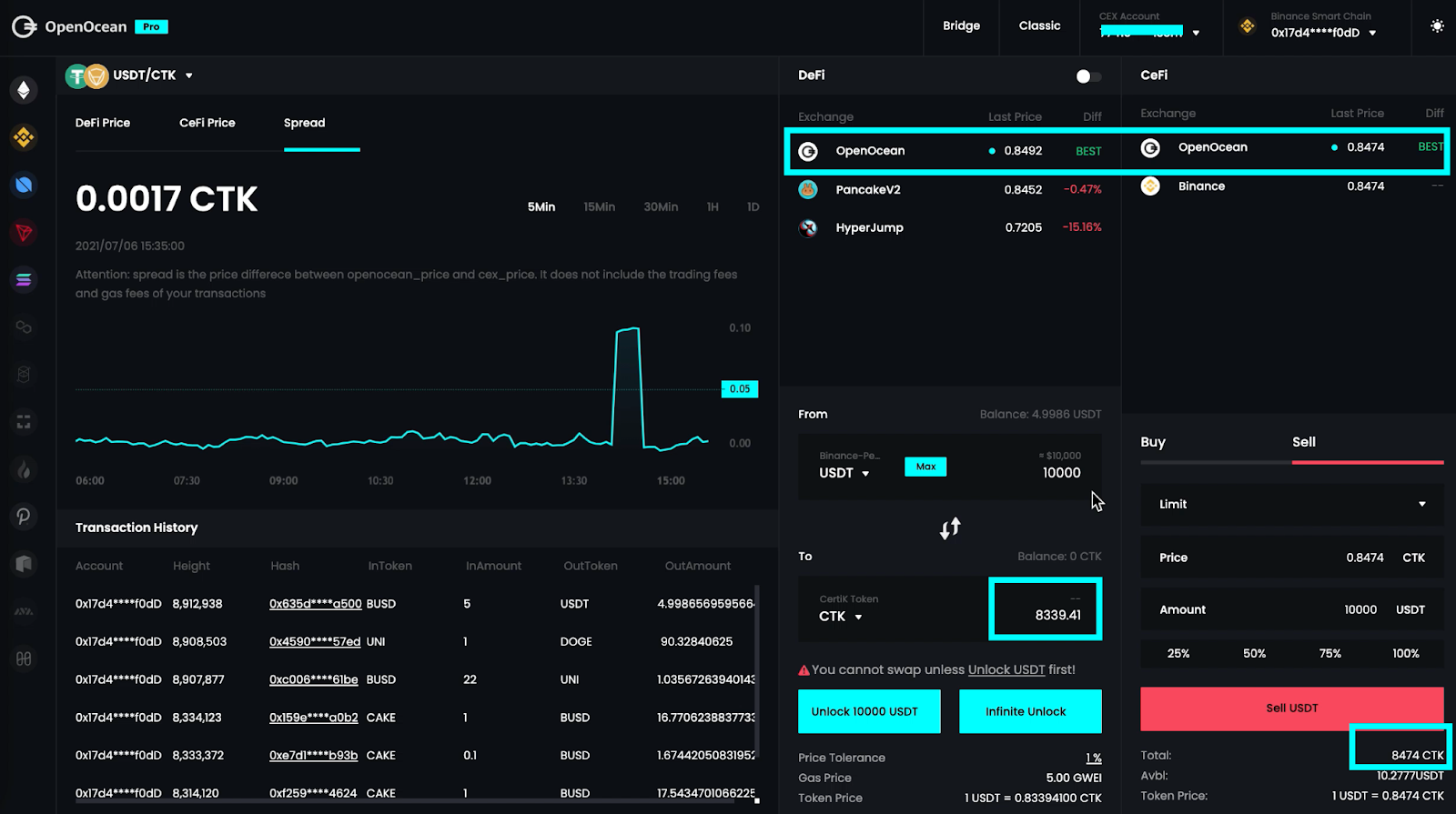Choose the 1D chart interval
The width and height of the screenshot is (1456, 814).
pos(753,207)
